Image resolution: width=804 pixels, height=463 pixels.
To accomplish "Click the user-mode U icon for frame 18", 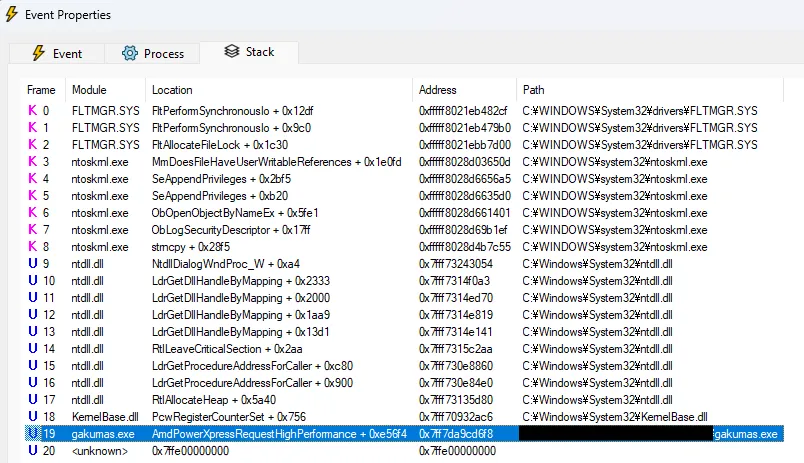I will click(x=33, y=416).
